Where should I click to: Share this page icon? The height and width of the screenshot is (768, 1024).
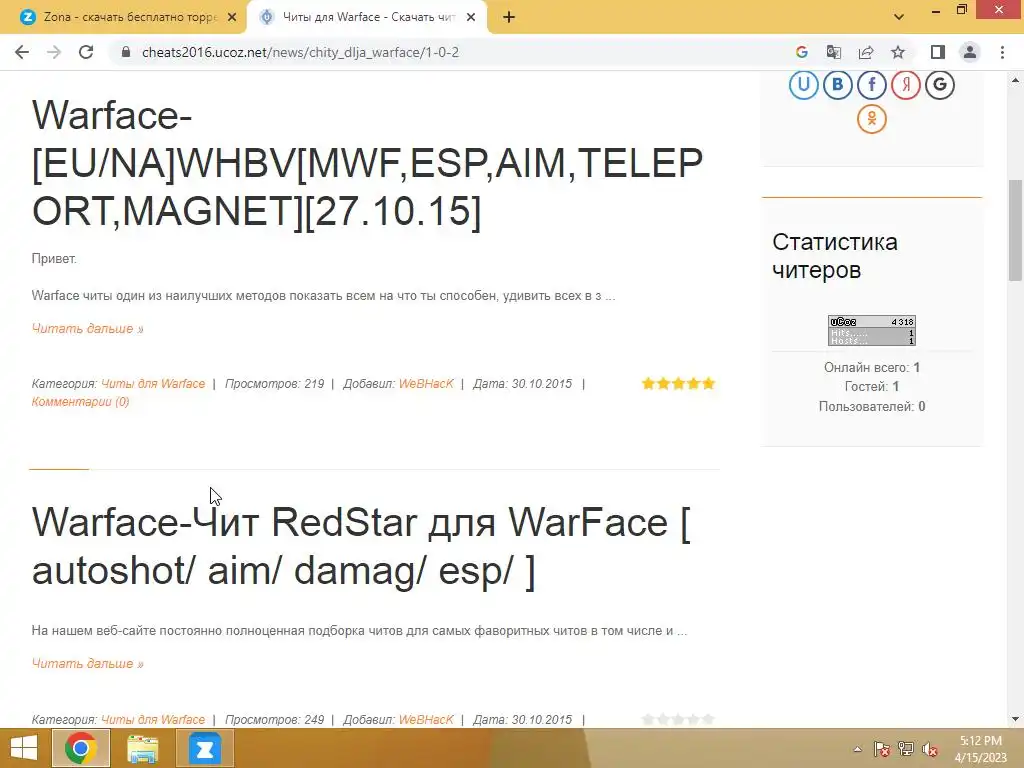[866, 52]
